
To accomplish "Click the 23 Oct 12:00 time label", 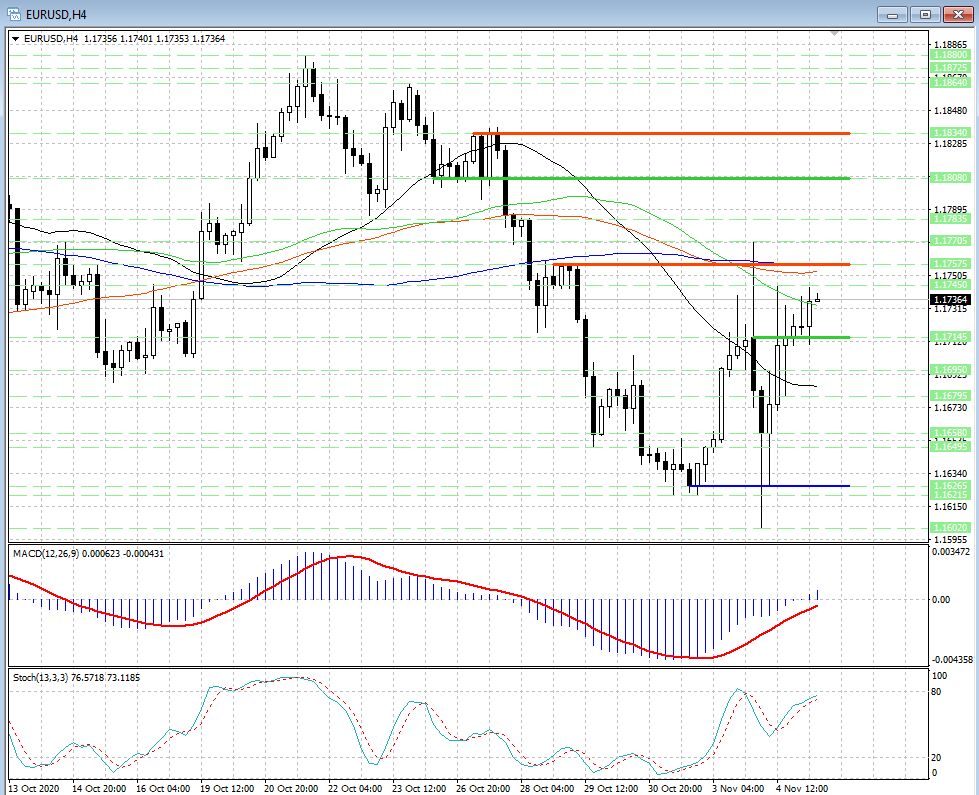I will (419, 788).
